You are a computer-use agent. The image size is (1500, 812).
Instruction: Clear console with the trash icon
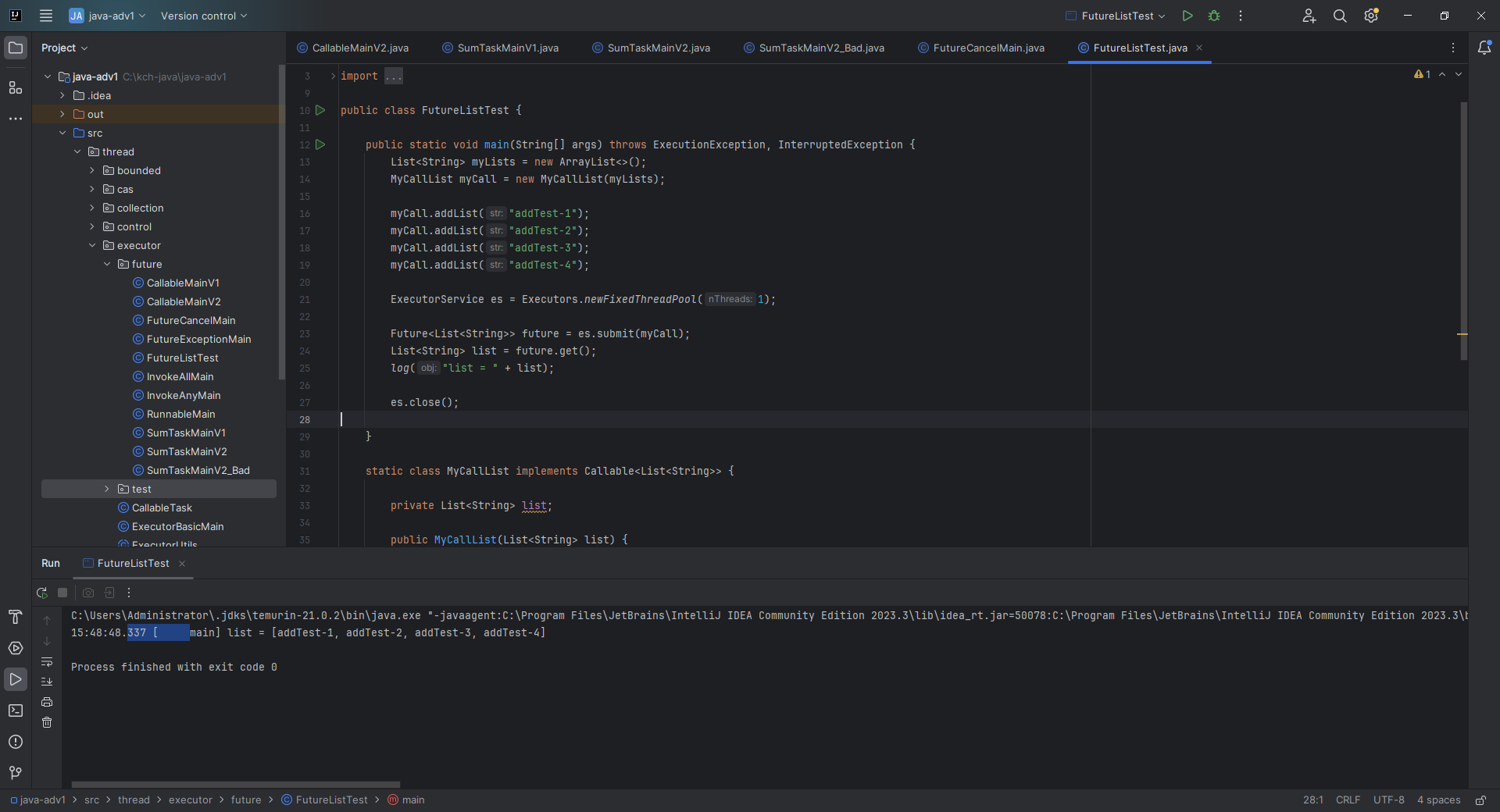click(x=47, y=722)
